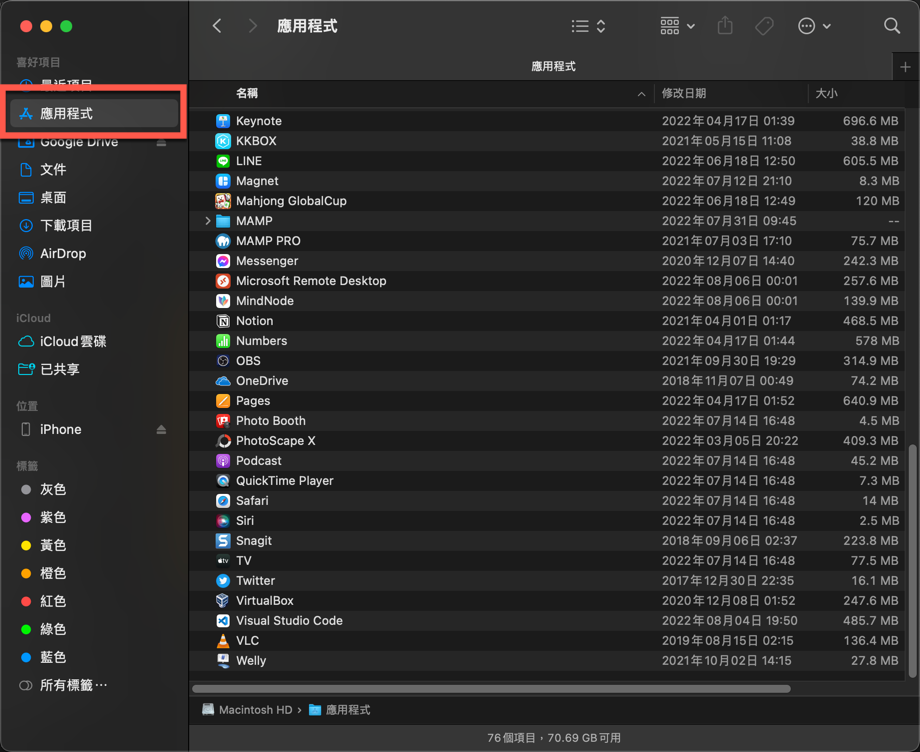Select the VLC cone icon
Image resolution: width=920 pixels, height=752 pixels.
(x=222, y=641)
